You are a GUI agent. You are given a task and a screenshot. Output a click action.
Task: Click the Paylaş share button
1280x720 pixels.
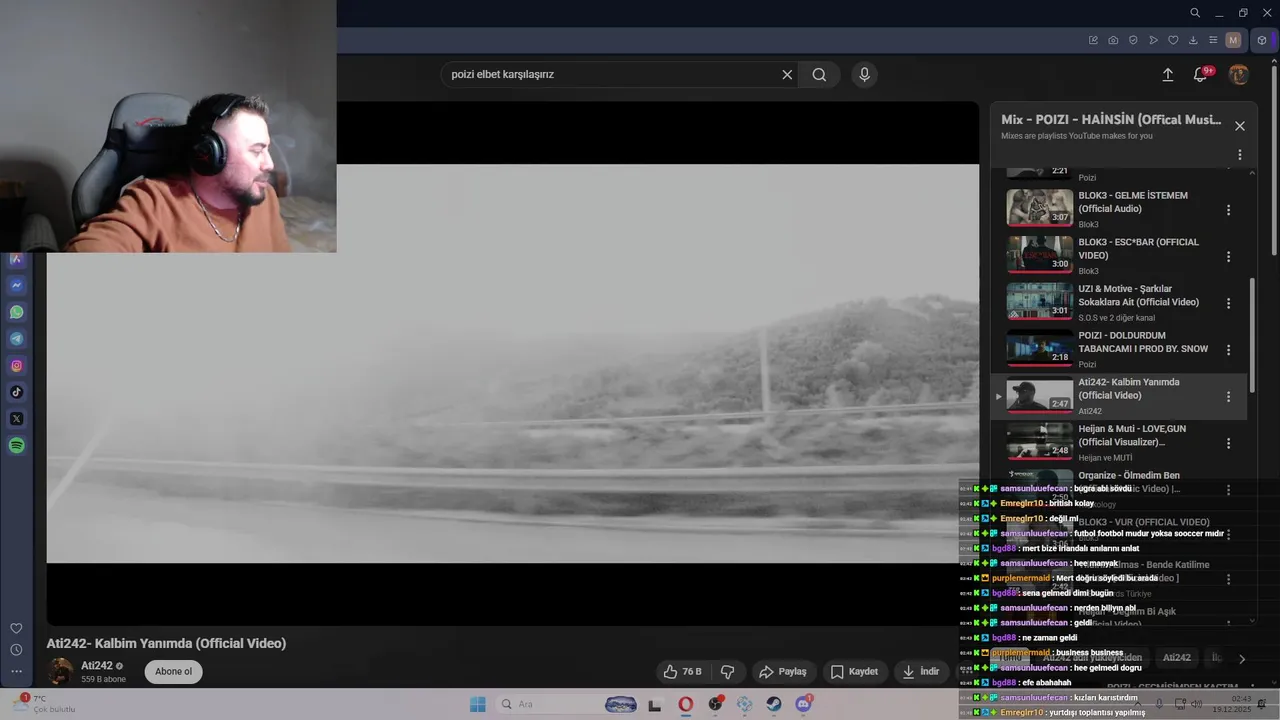tap(783, 672)
